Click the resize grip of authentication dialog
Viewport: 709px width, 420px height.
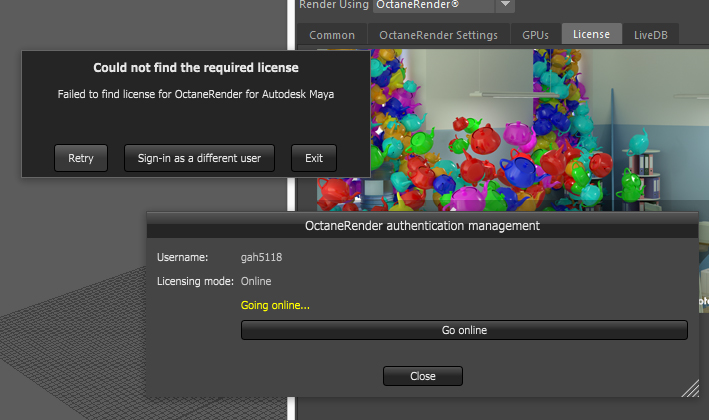tap(690, 389)
